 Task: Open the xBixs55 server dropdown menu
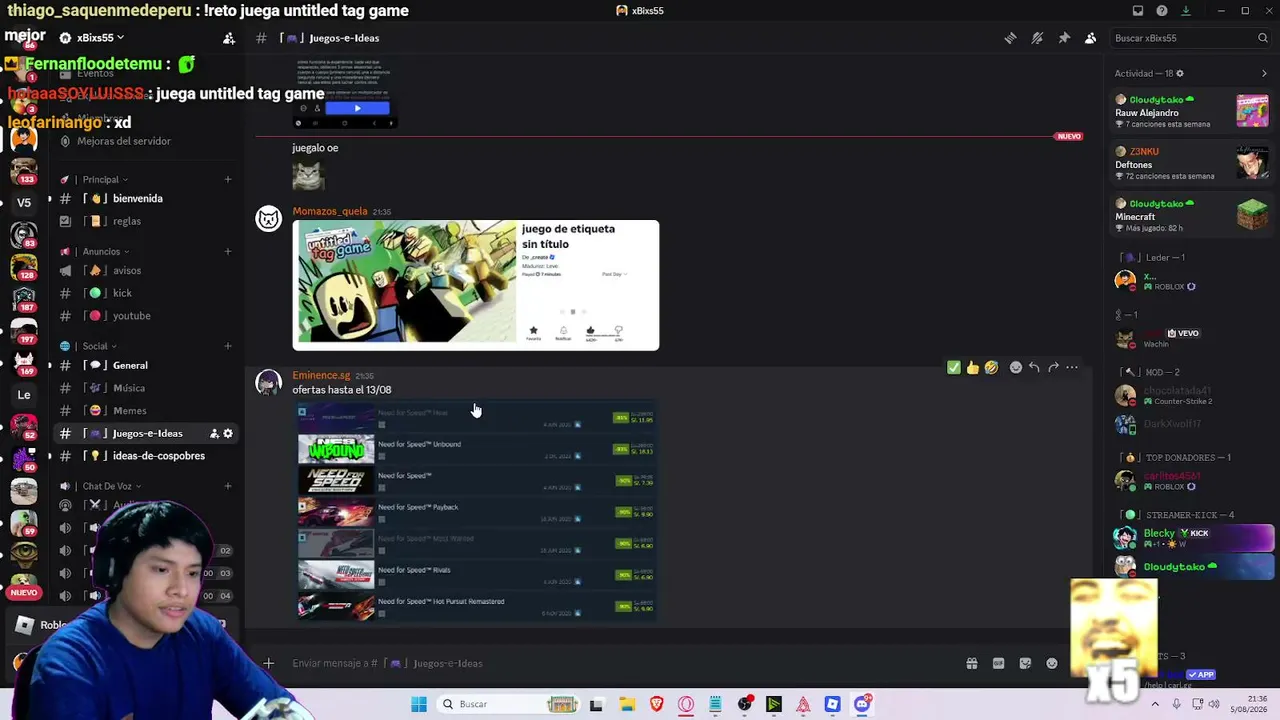click(100, 38)
